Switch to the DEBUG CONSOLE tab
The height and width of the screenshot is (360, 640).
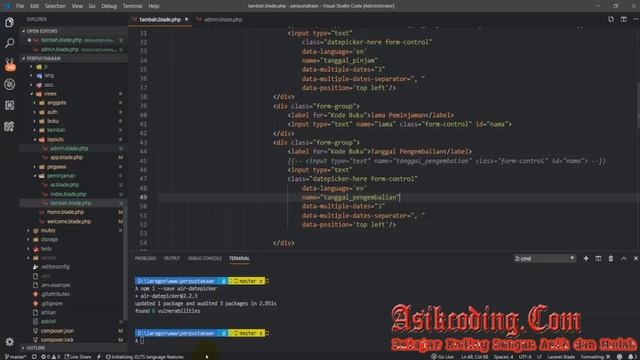tap(204, 258)
